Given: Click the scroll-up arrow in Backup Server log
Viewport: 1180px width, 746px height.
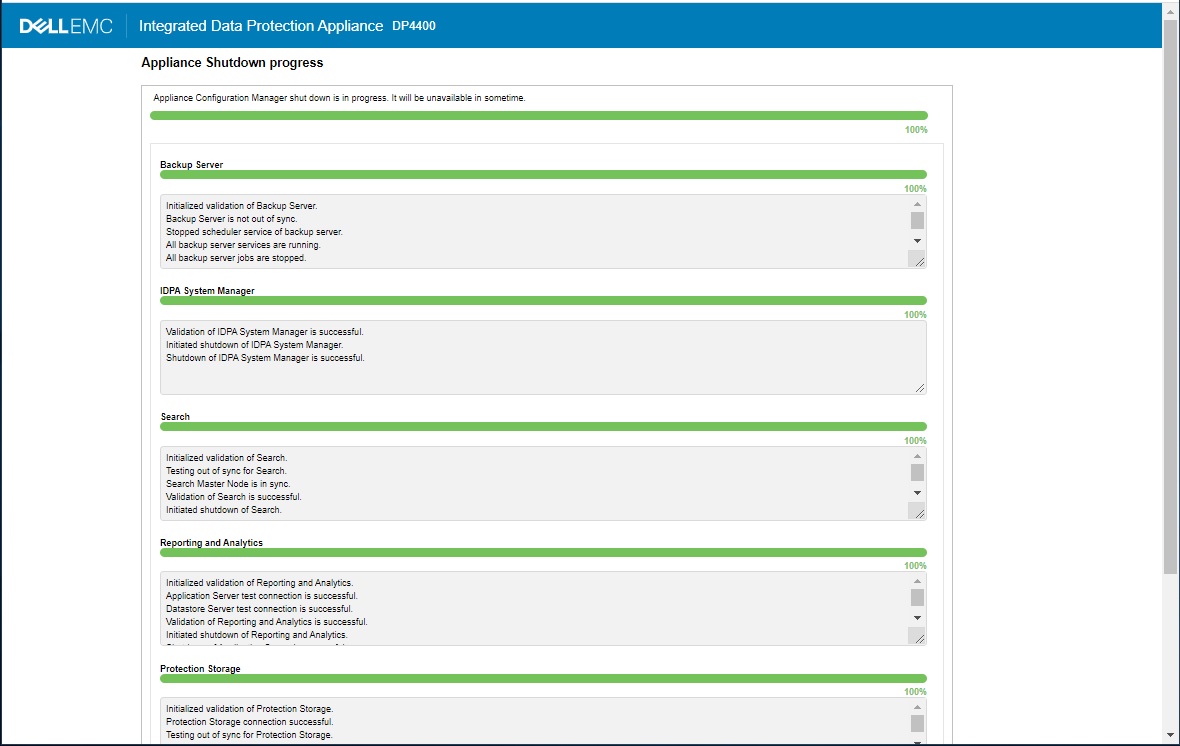Looking at the screenshot, I should [916, 203].
